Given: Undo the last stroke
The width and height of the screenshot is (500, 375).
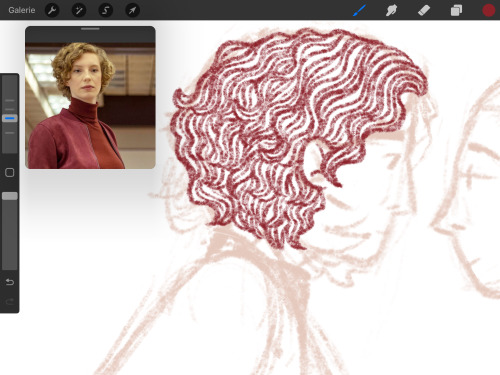Looking at the screenshot, I should 10,282.
